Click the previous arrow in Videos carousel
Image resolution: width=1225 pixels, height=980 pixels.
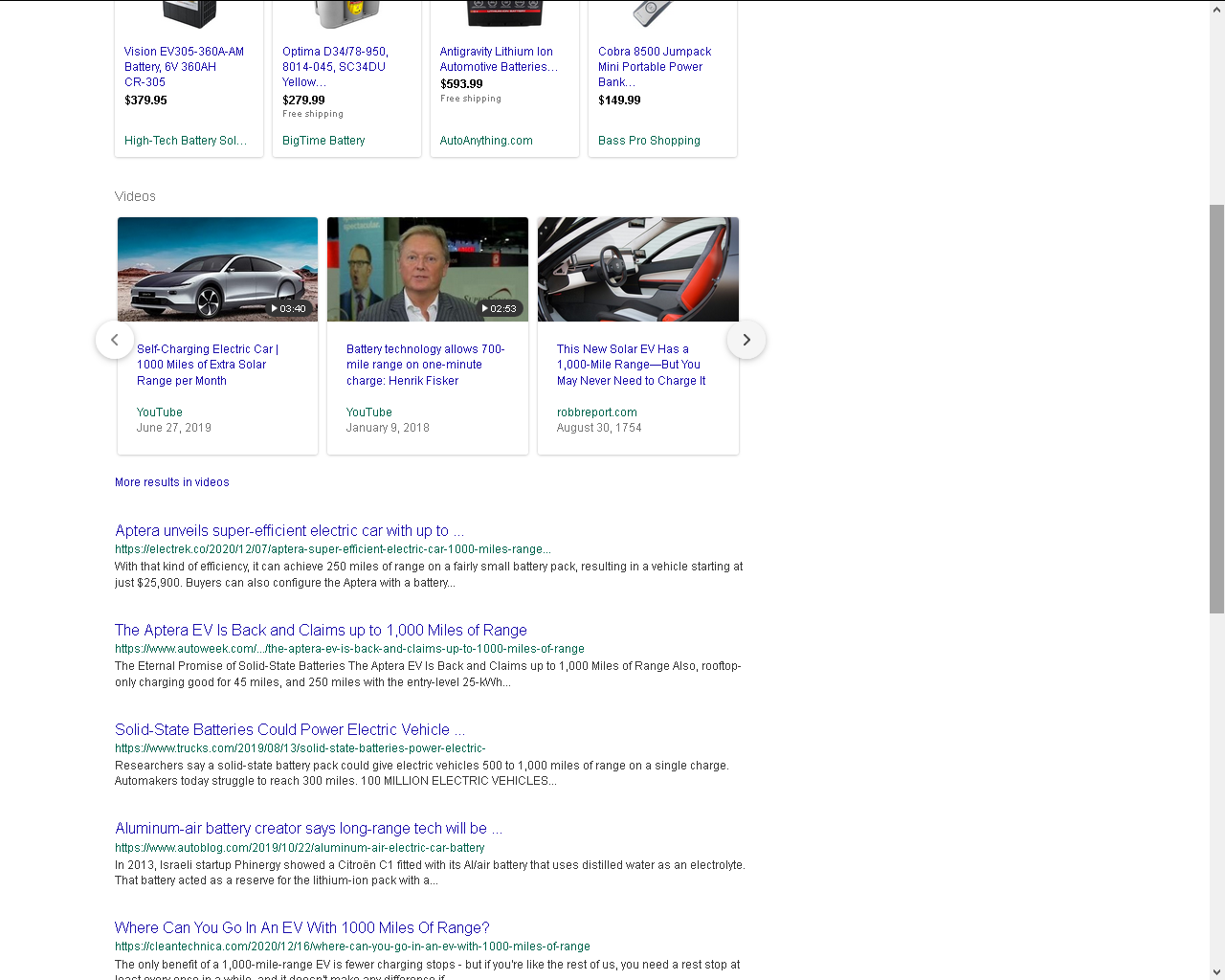coord(115,340)
